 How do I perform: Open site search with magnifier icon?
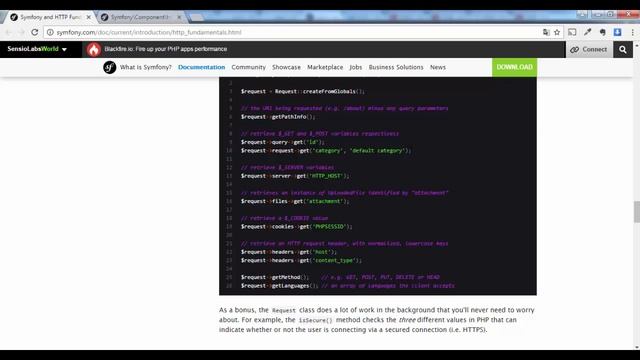coord(622,49)
